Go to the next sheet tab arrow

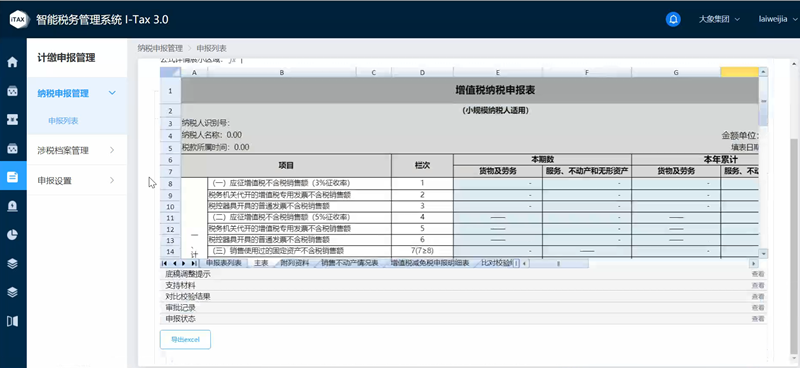pyautogui.click(x=184, y=263)
